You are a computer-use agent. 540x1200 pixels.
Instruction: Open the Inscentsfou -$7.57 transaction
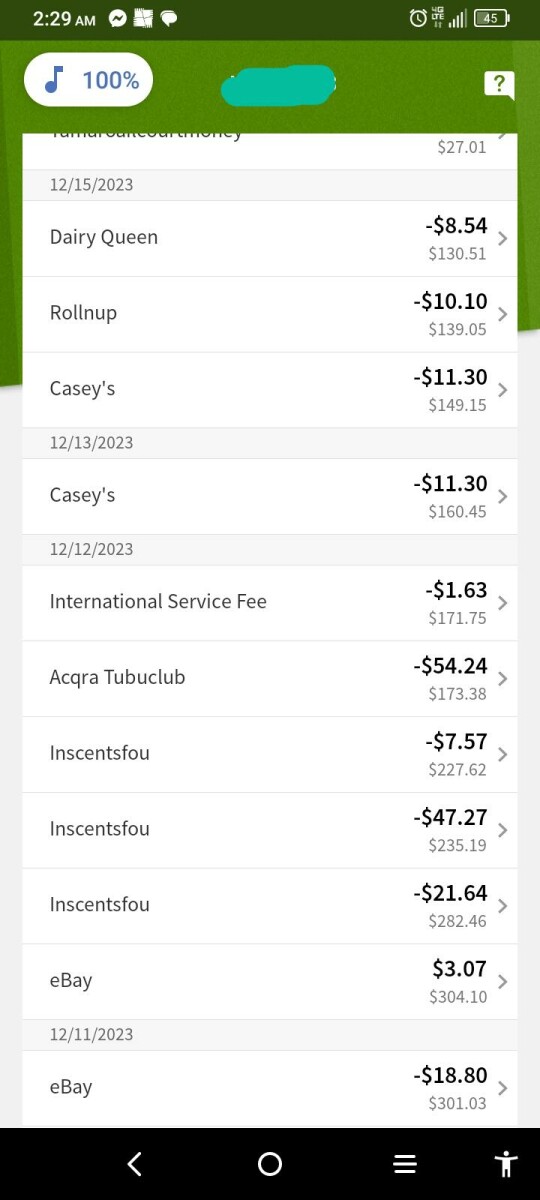click(270, 754)
